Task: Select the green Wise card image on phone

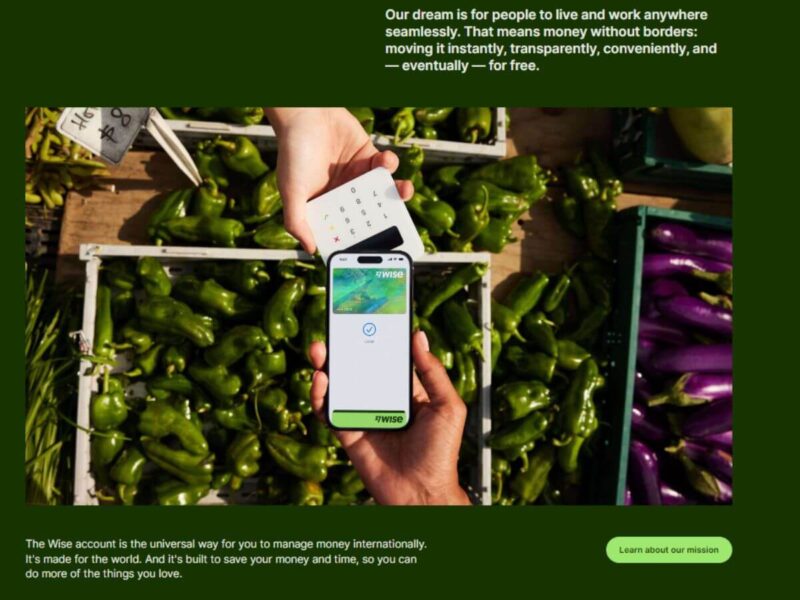Action: (369, 291)
